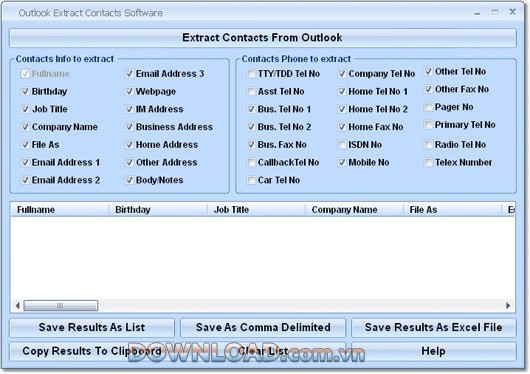Sort by the Birthday column header

tap(158, 210)
